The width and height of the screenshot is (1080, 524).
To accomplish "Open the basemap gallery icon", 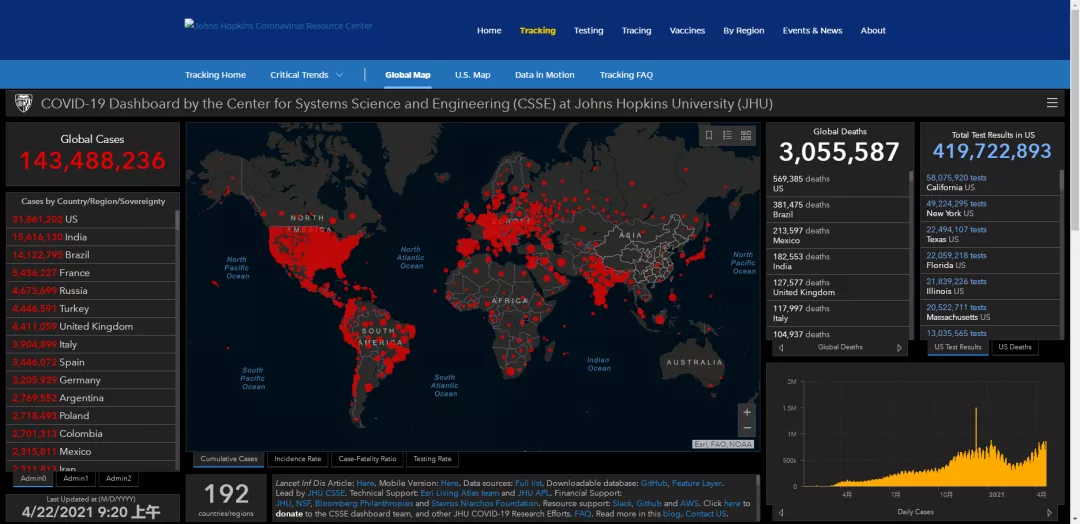I will tap(746, 136).
